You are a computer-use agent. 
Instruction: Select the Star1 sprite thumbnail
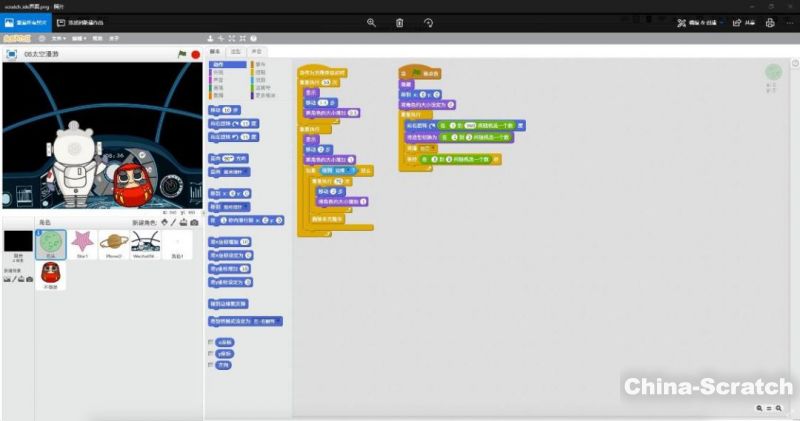tap(82, 244)
